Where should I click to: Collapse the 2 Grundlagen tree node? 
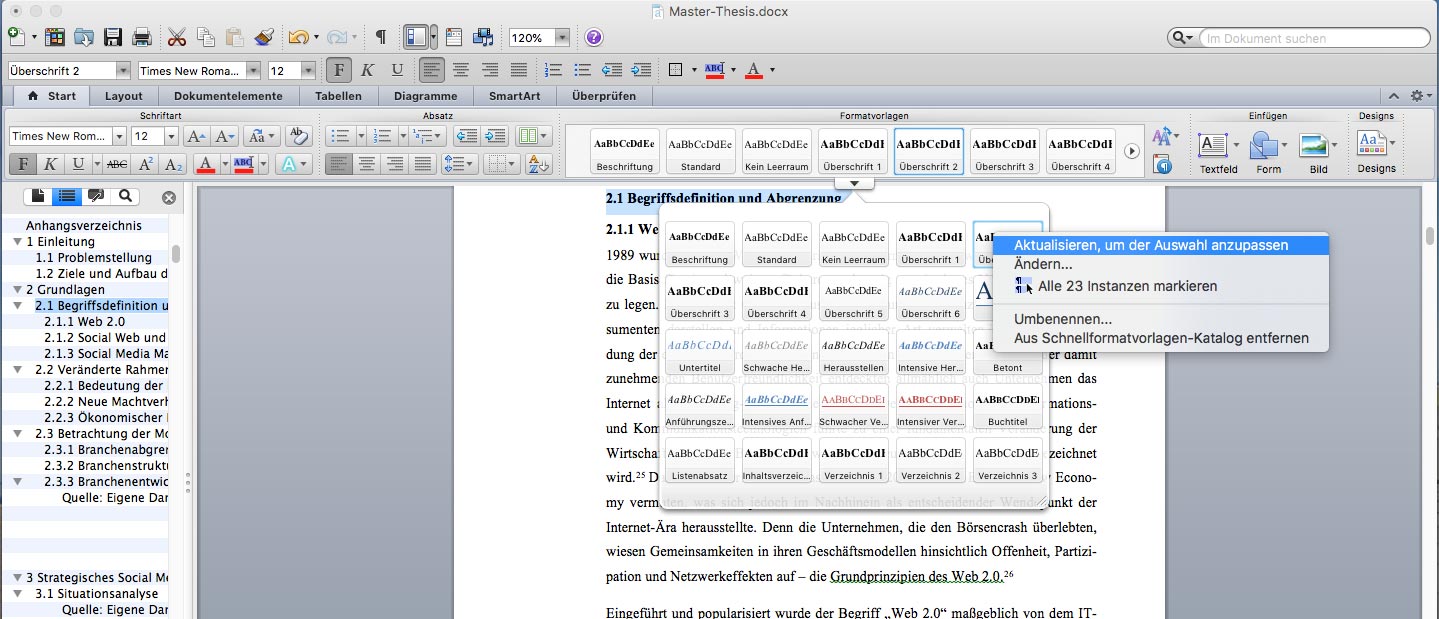pos(17,290)
